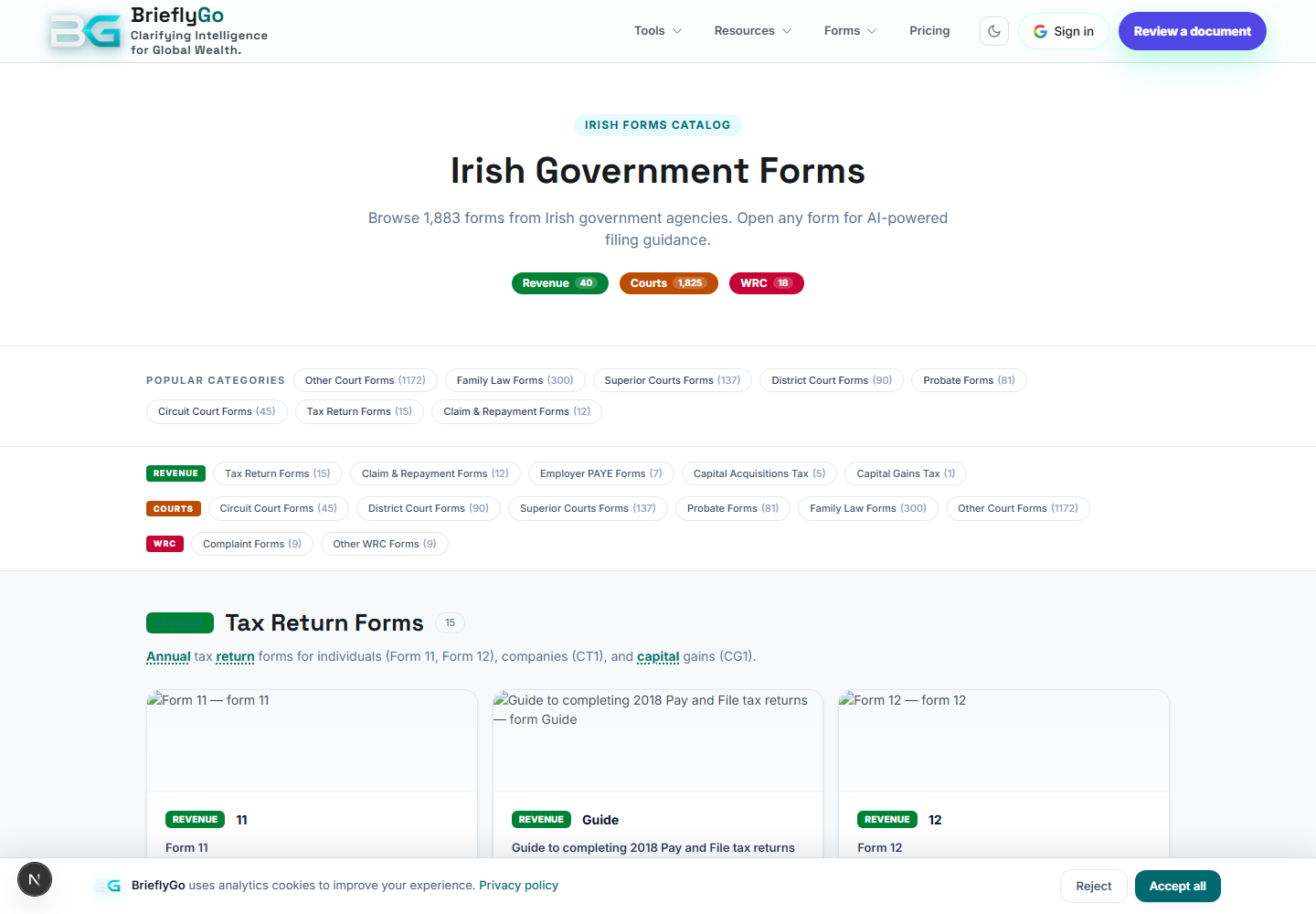Viewport: 1316px width, 914px height.
Task: Open popular category District Court Forms (90)
Action: point(832,380)
